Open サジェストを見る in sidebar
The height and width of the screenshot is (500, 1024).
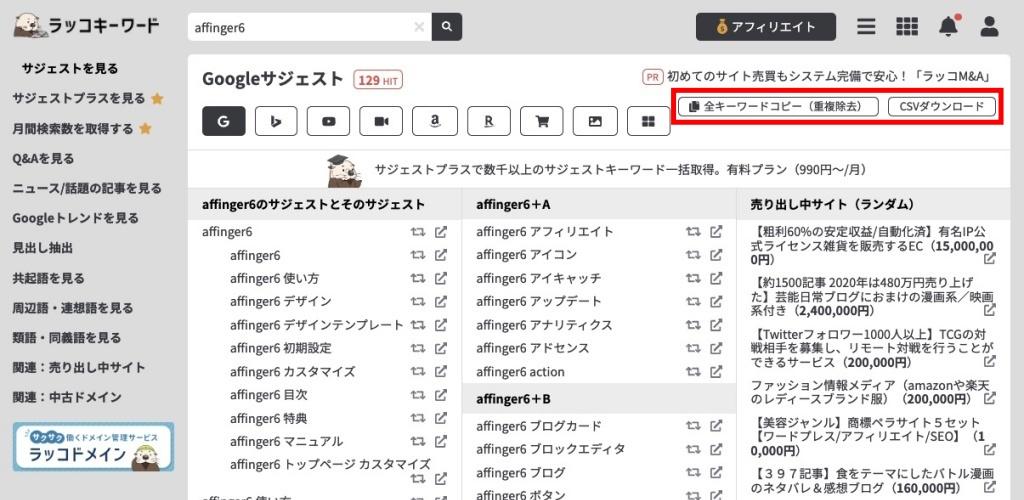pyautogui.click(x=70, y=69)
